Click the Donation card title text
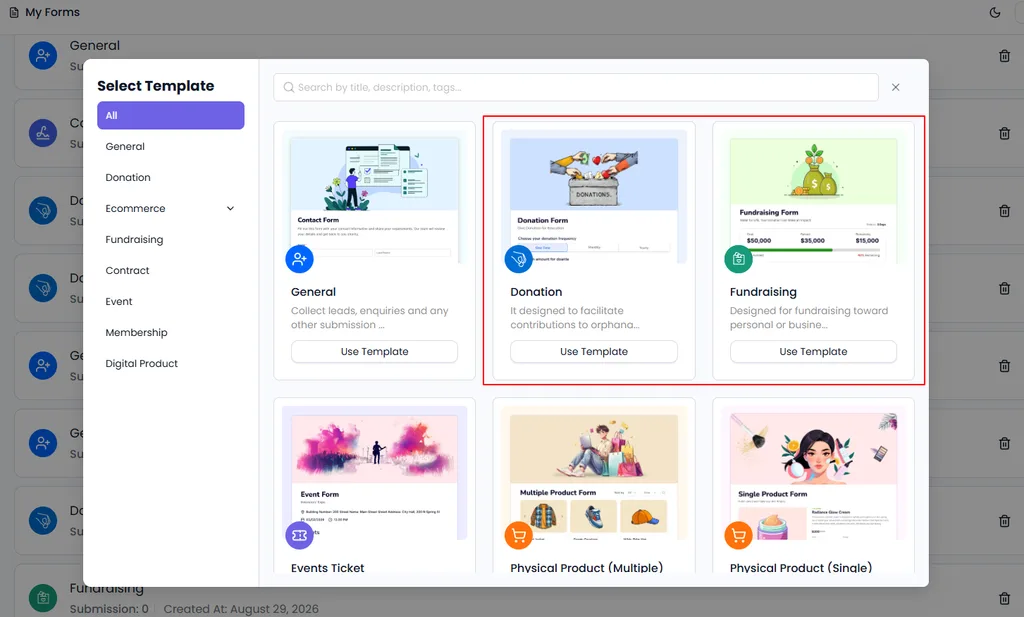 point(536,292)
